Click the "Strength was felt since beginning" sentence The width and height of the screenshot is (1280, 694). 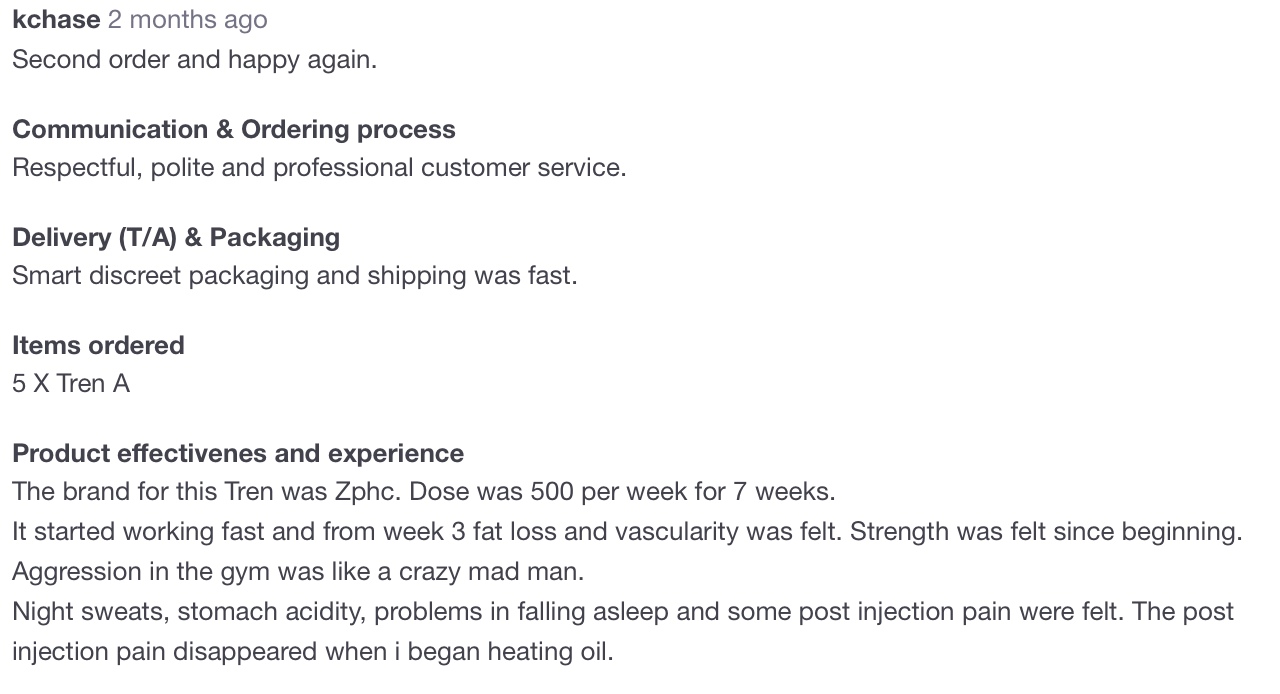pyautogui.click(x=1045, y=532)
